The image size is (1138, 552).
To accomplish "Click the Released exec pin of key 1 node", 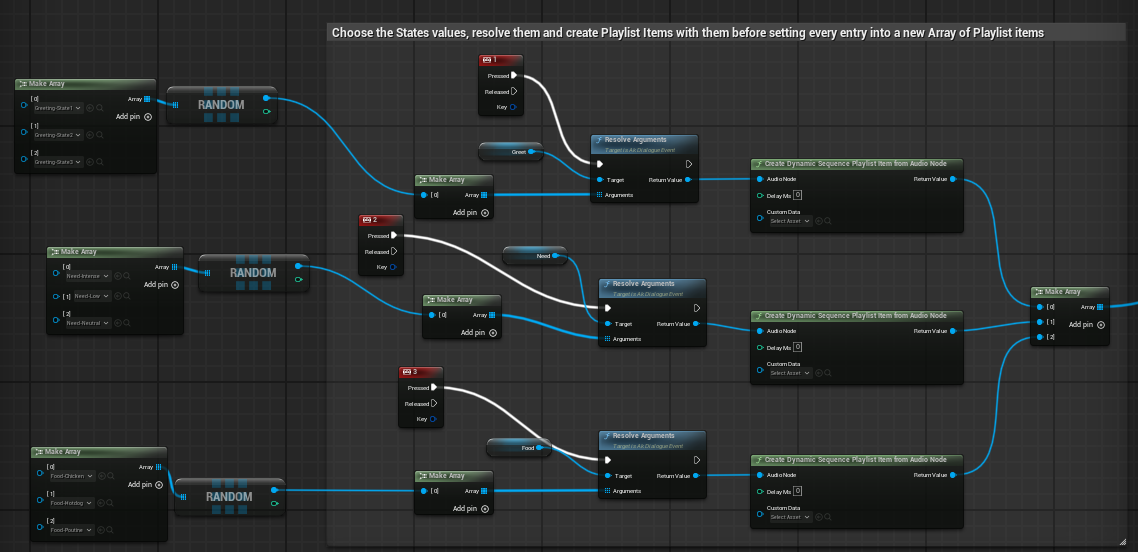I will 514,91.
